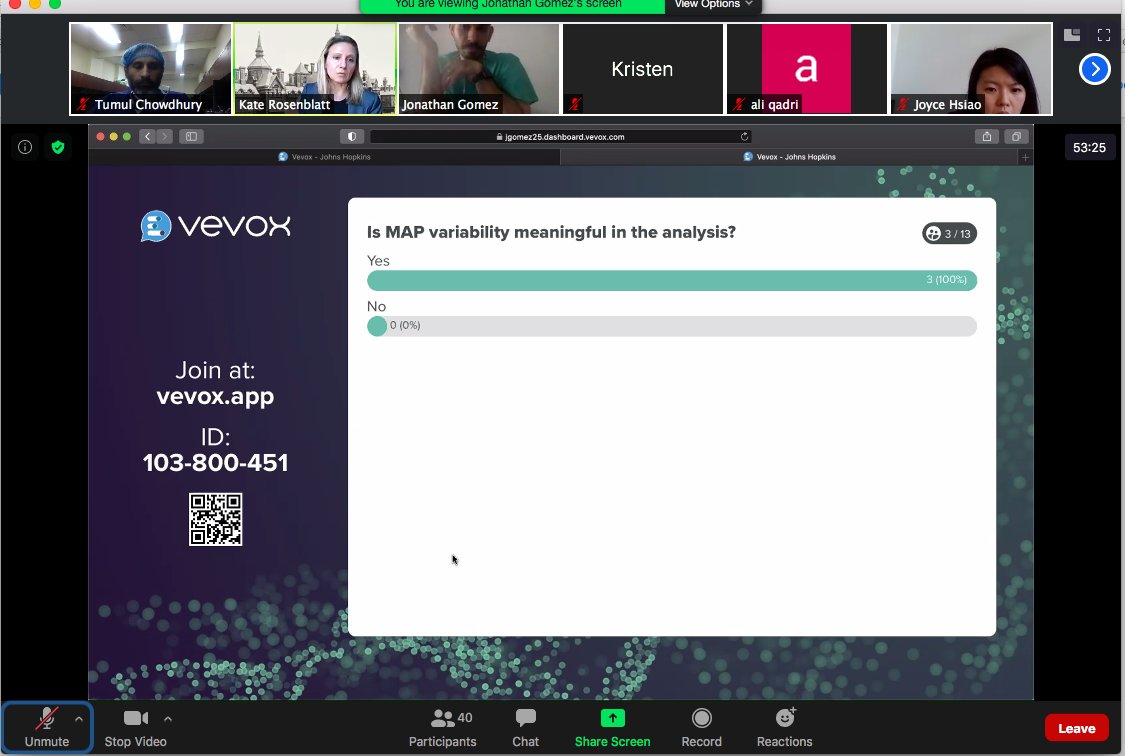Click the green Share Screen button
The height and width of the screenshot is (756, 1125).
[x=612, y=727]
